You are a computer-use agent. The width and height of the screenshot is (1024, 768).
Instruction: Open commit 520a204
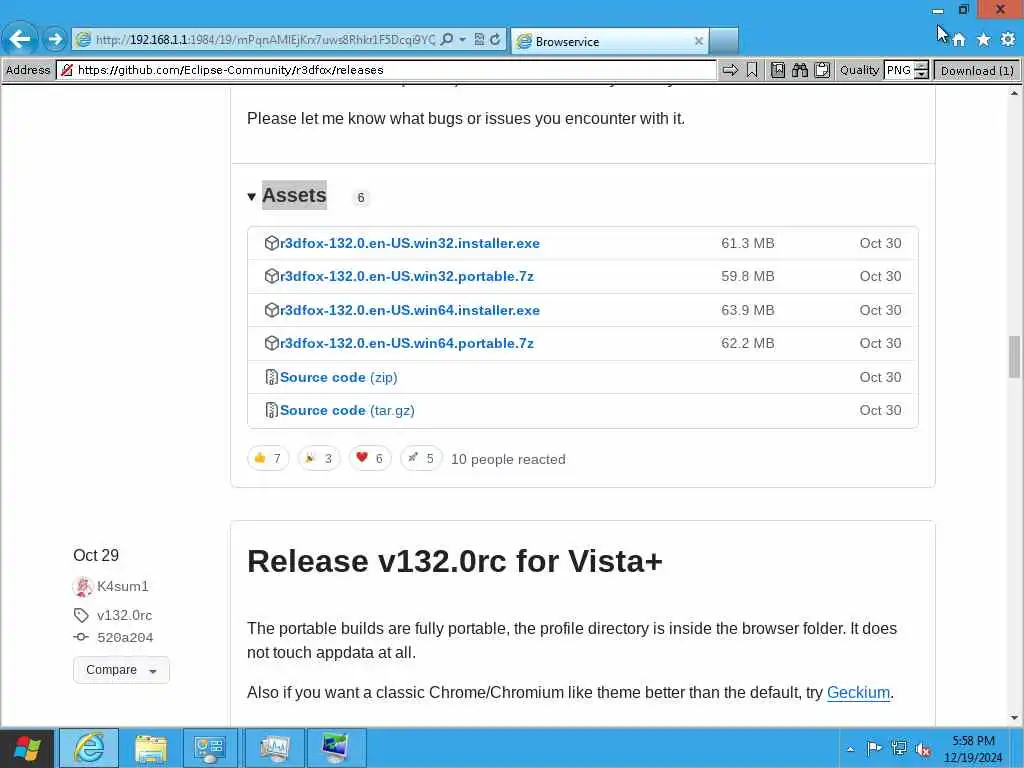point(125,637)
